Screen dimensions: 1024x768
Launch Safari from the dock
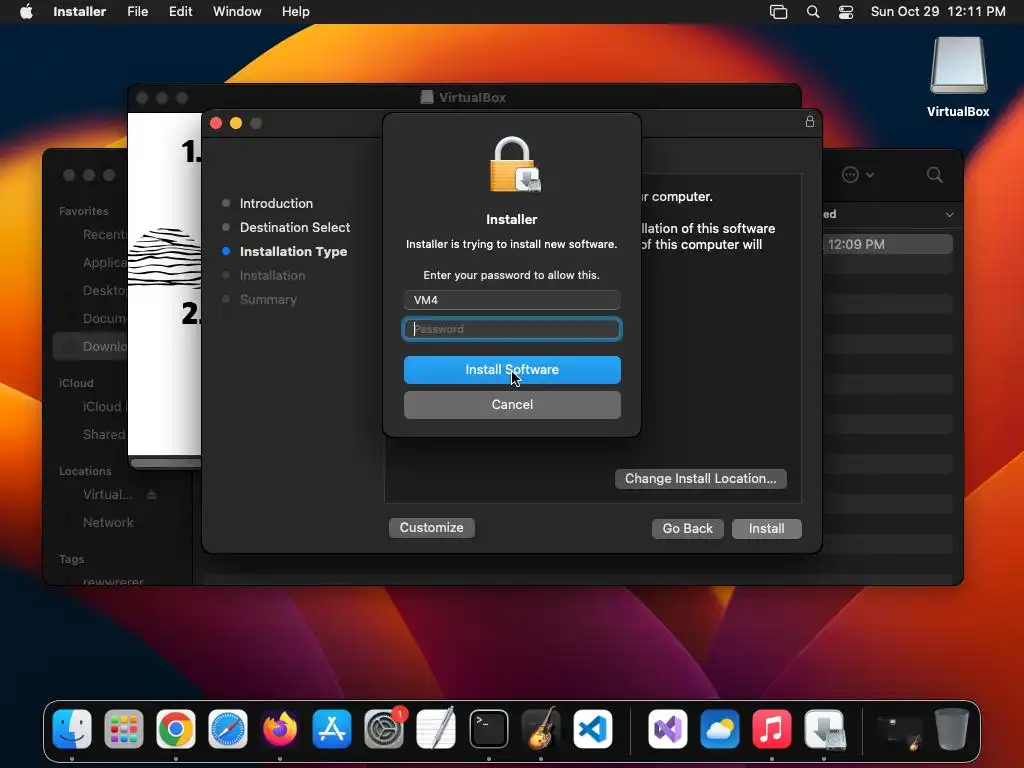(x=228, y=728)
